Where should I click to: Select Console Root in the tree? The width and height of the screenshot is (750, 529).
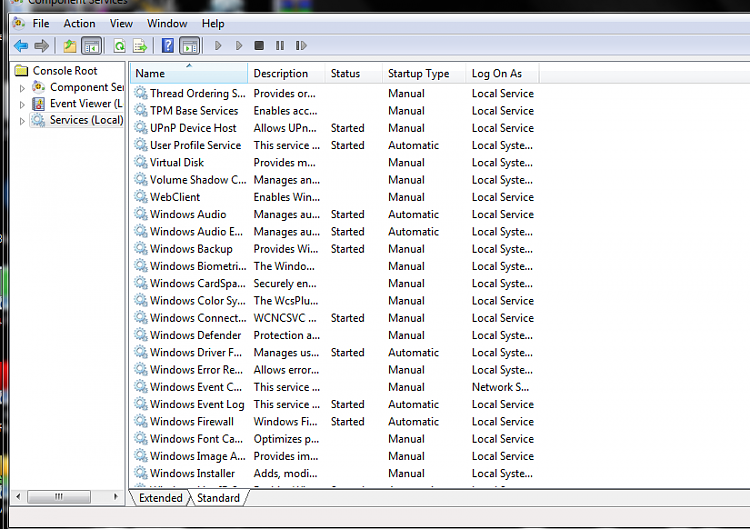[x=65, y=71]
